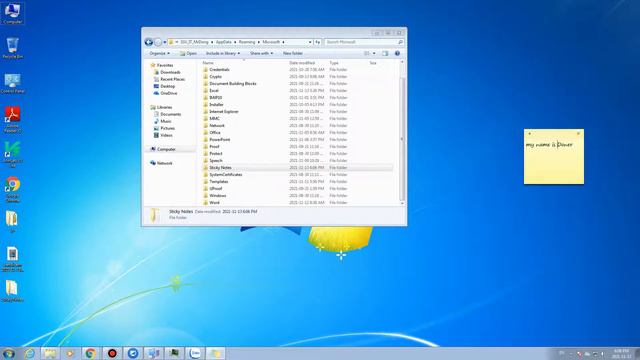640x360 pixels.
Task: Open recent locations dropdown beside Forward arrow
Action: (165, 42)
